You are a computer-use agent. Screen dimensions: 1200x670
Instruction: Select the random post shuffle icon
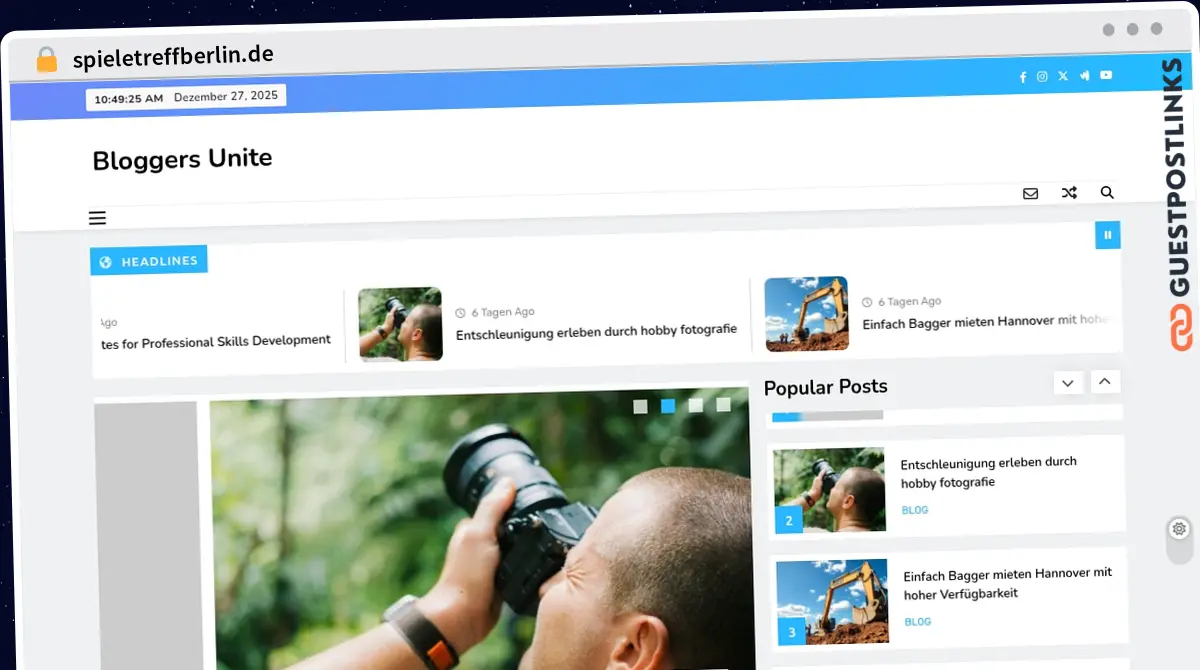click(x=1069, y=192)
